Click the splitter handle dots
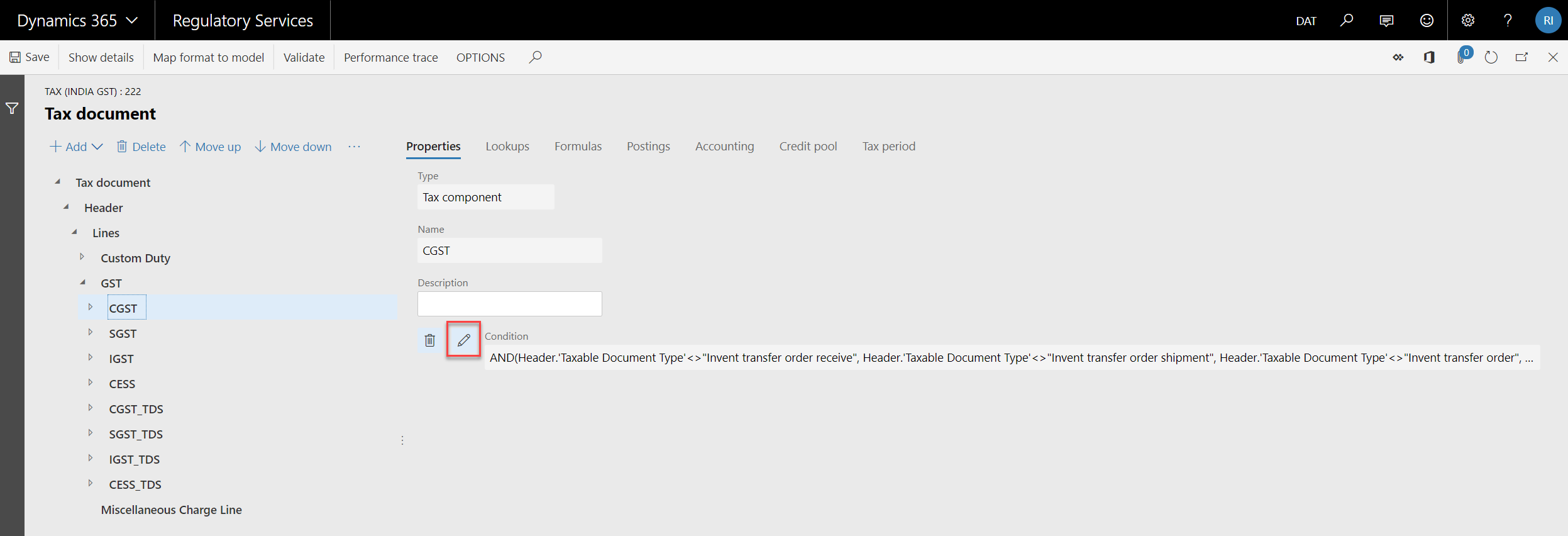 (x=402, y=440)
